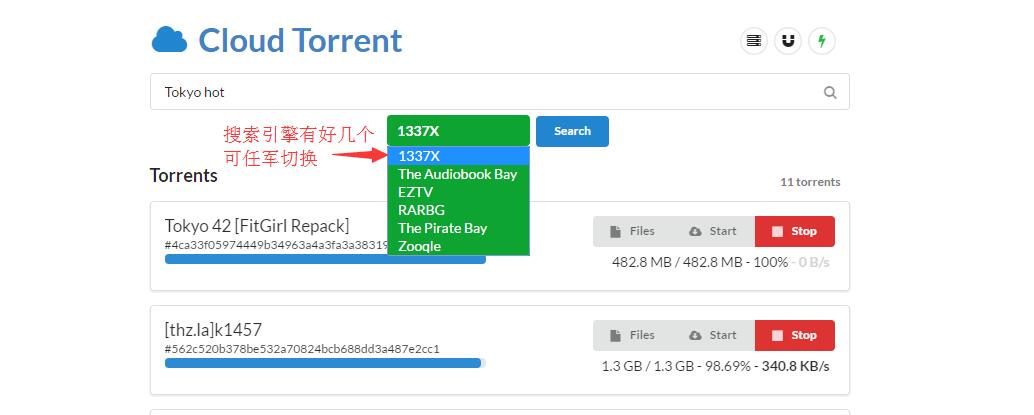Stop the Tokyo 42 torrent
Image resolution: width=1034 pixels, height=415 pixels.
coord(794,231)
